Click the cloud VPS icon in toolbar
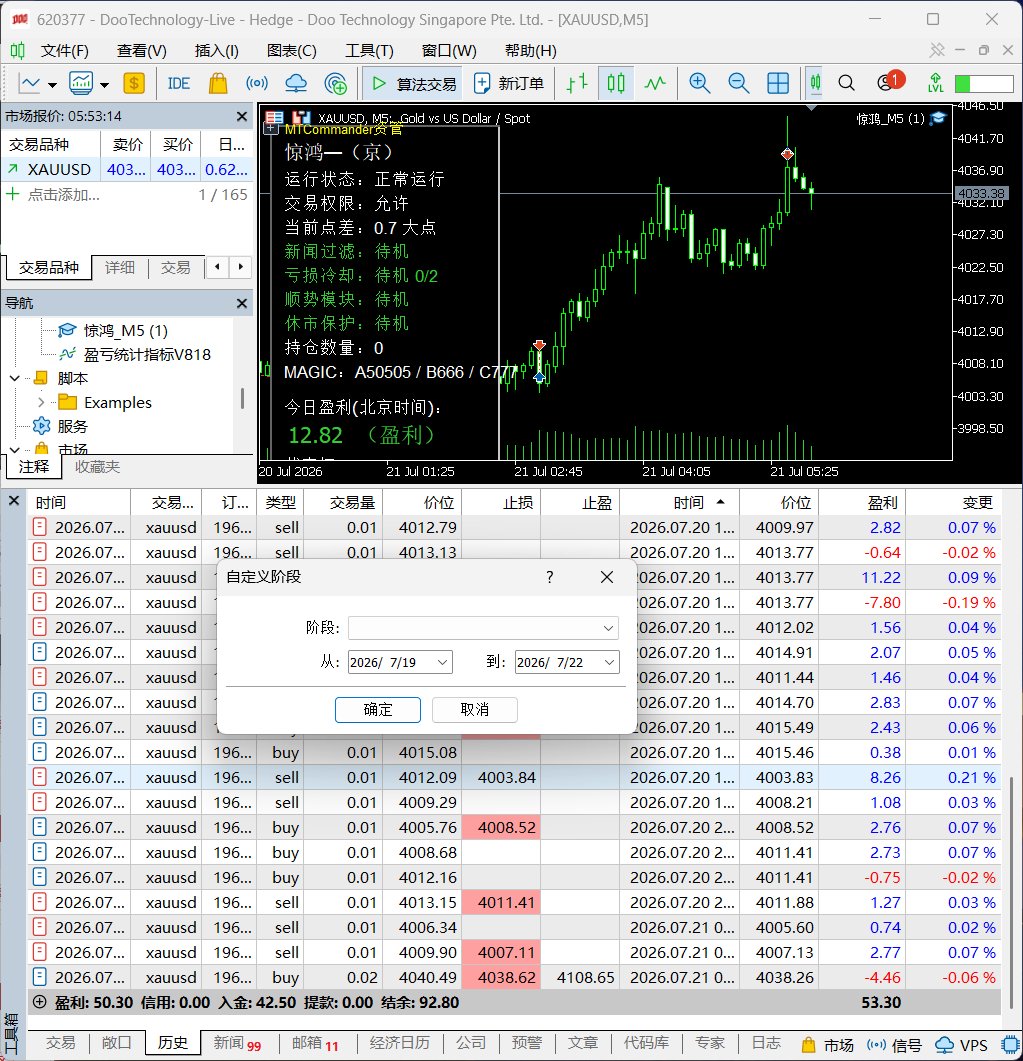 coord(296,83)
